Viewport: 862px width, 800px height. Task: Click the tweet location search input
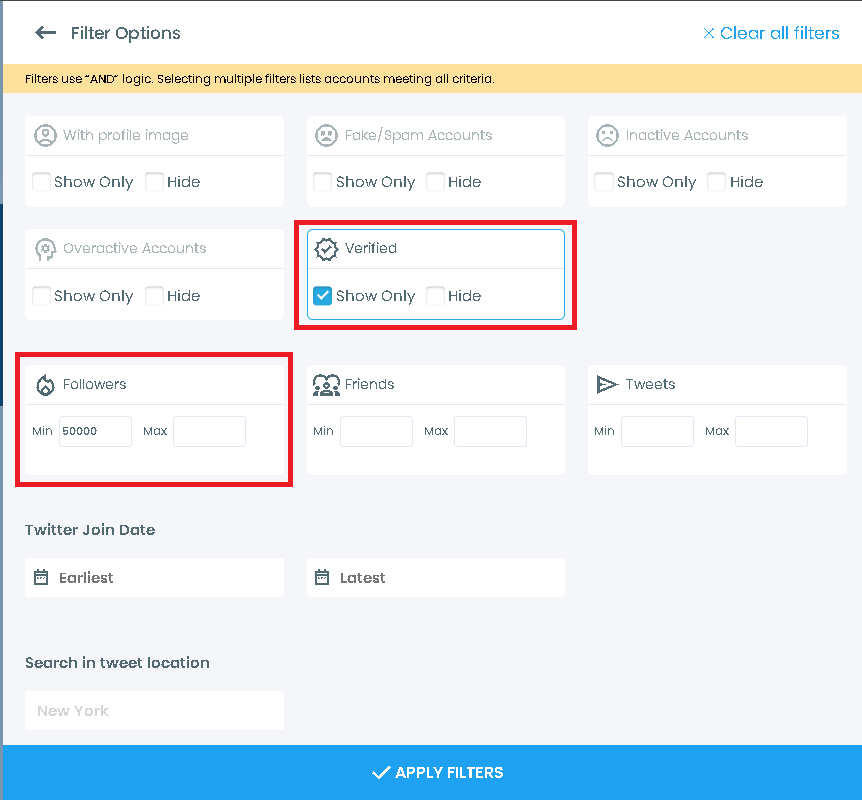tap(154, 710)
